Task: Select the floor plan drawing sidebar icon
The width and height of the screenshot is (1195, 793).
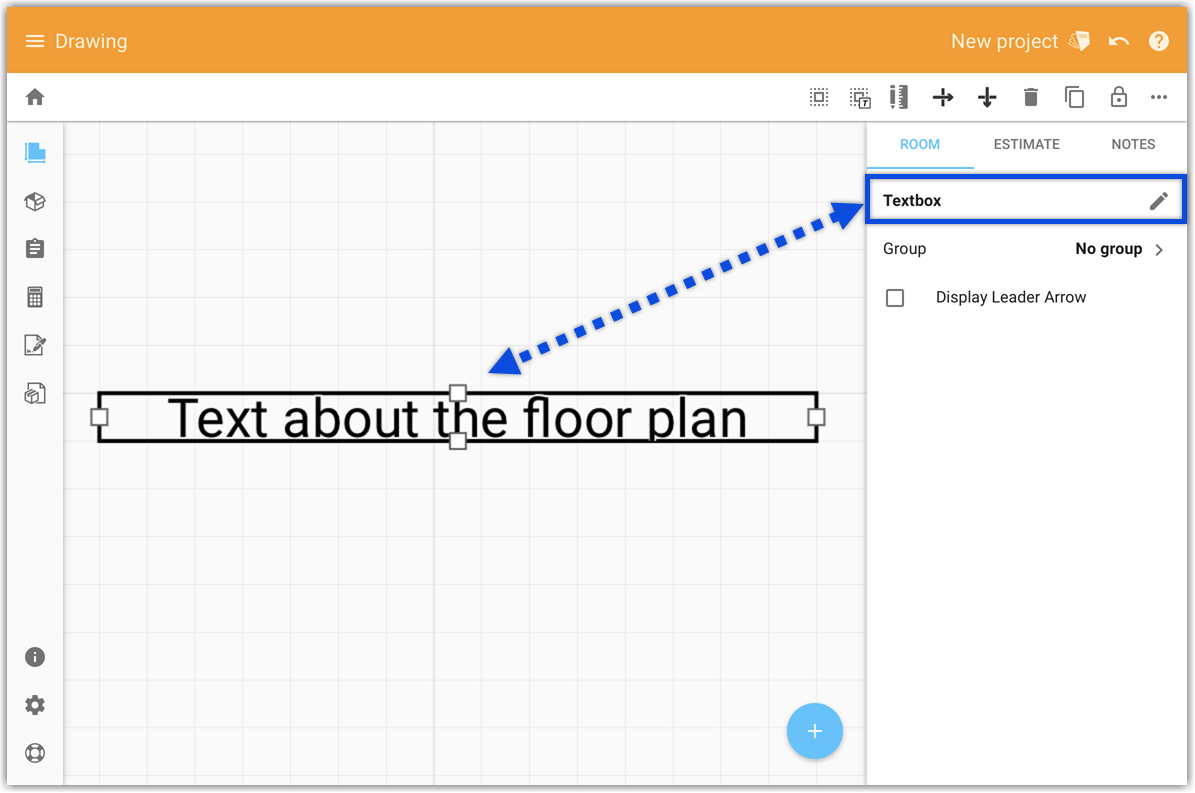Action: pos(35,153)
